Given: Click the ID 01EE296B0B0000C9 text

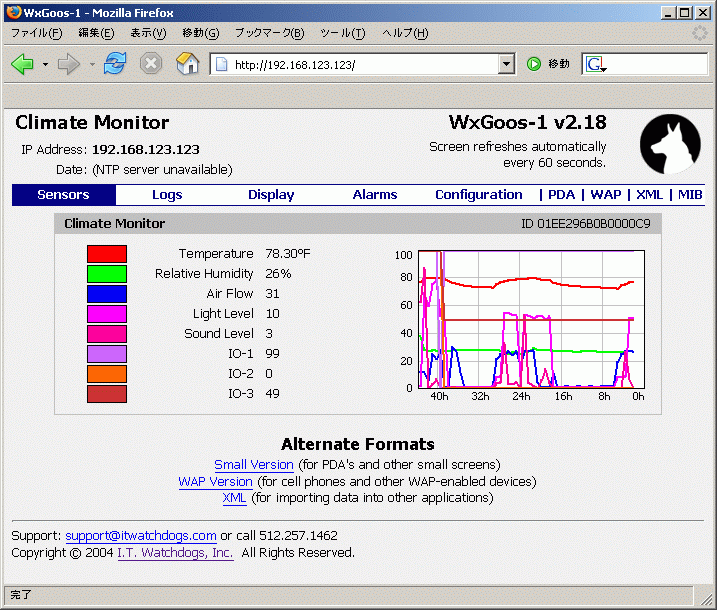Looking at the screenshot, I should (x=586, y=224).
